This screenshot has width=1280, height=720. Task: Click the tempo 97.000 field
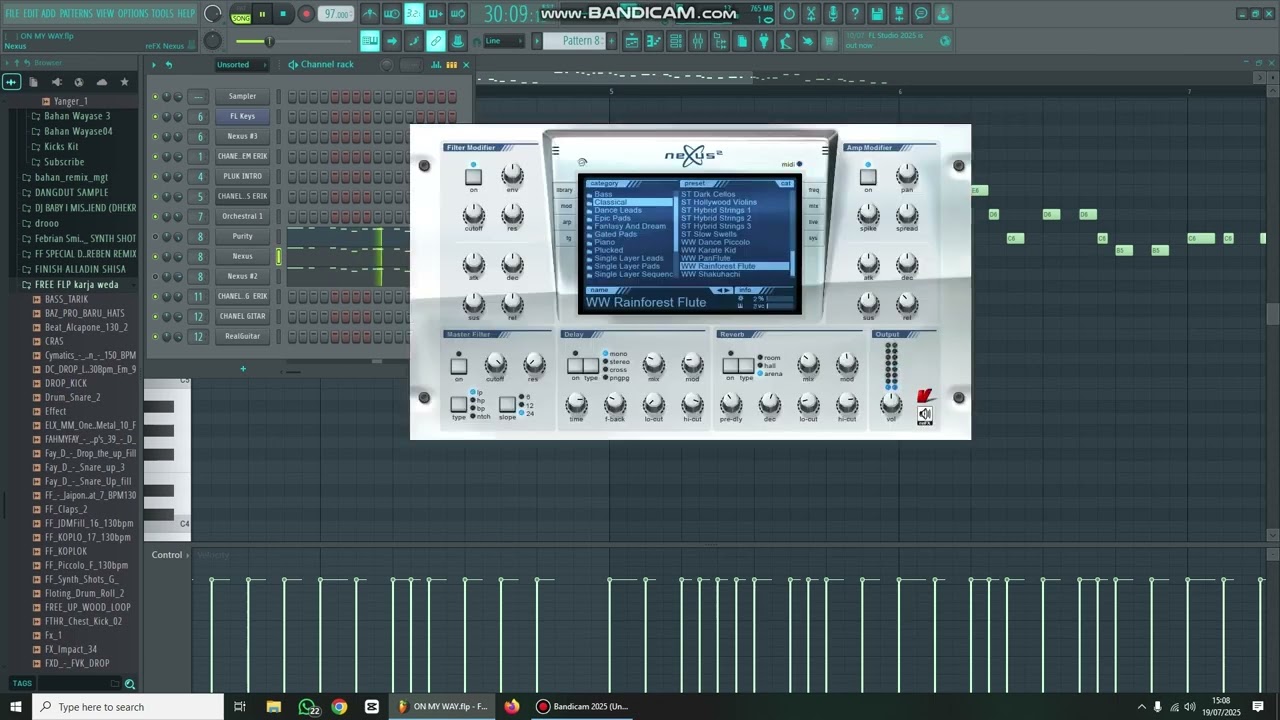tap(337, 15)
